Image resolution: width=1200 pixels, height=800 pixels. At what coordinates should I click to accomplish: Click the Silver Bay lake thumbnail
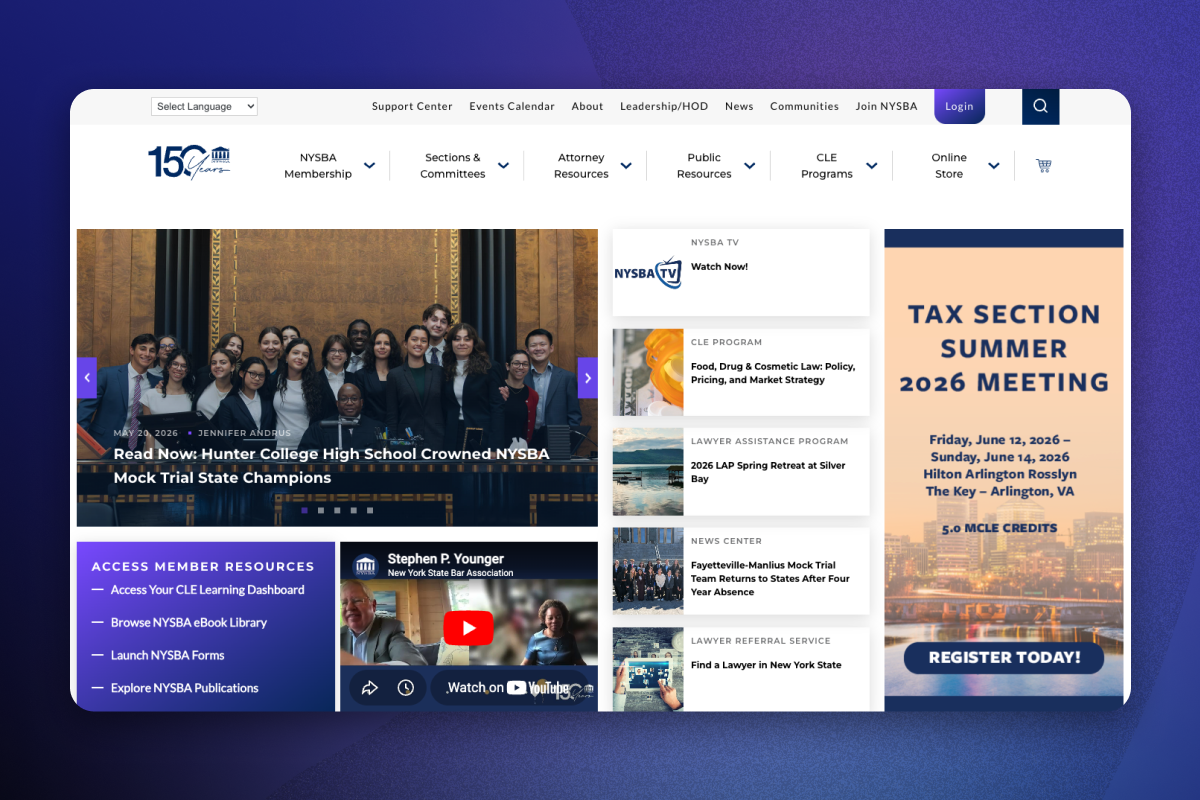[x=648, y=472]
